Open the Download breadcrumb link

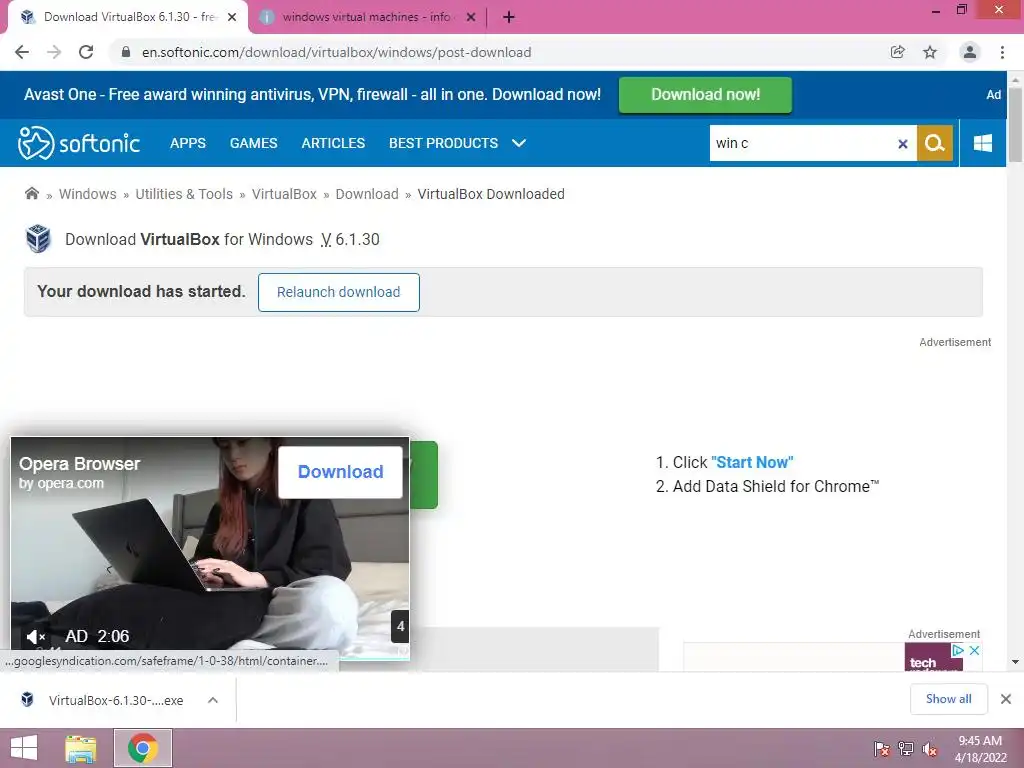367,194
